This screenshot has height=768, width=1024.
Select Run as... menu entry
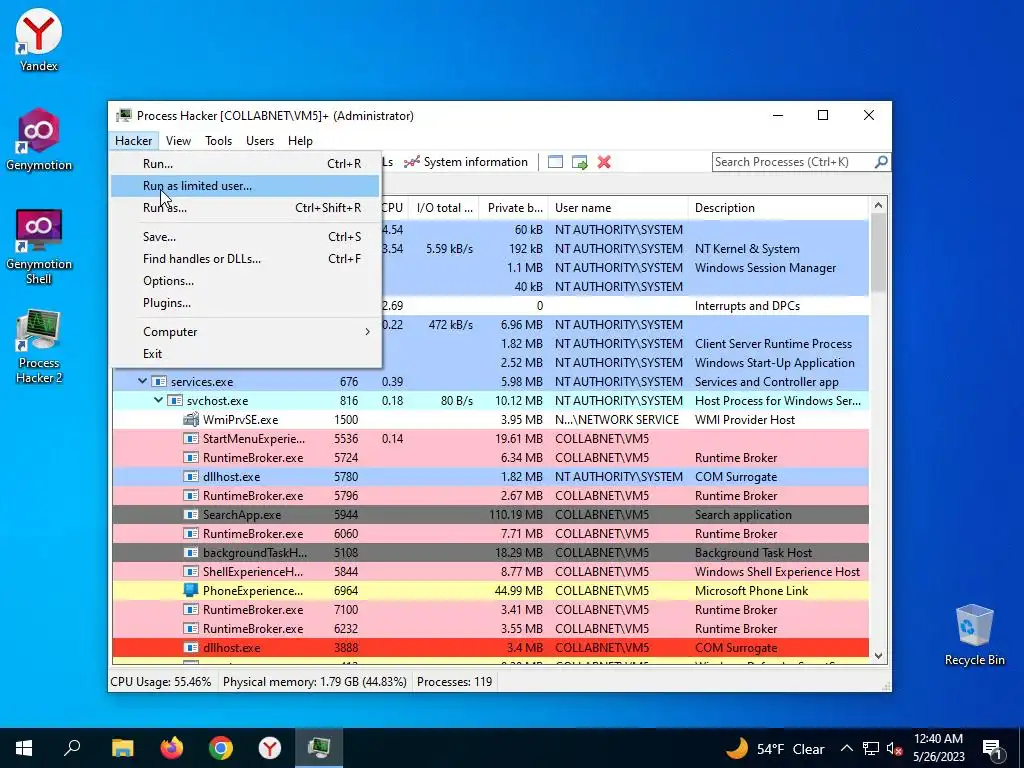point(246,208)
